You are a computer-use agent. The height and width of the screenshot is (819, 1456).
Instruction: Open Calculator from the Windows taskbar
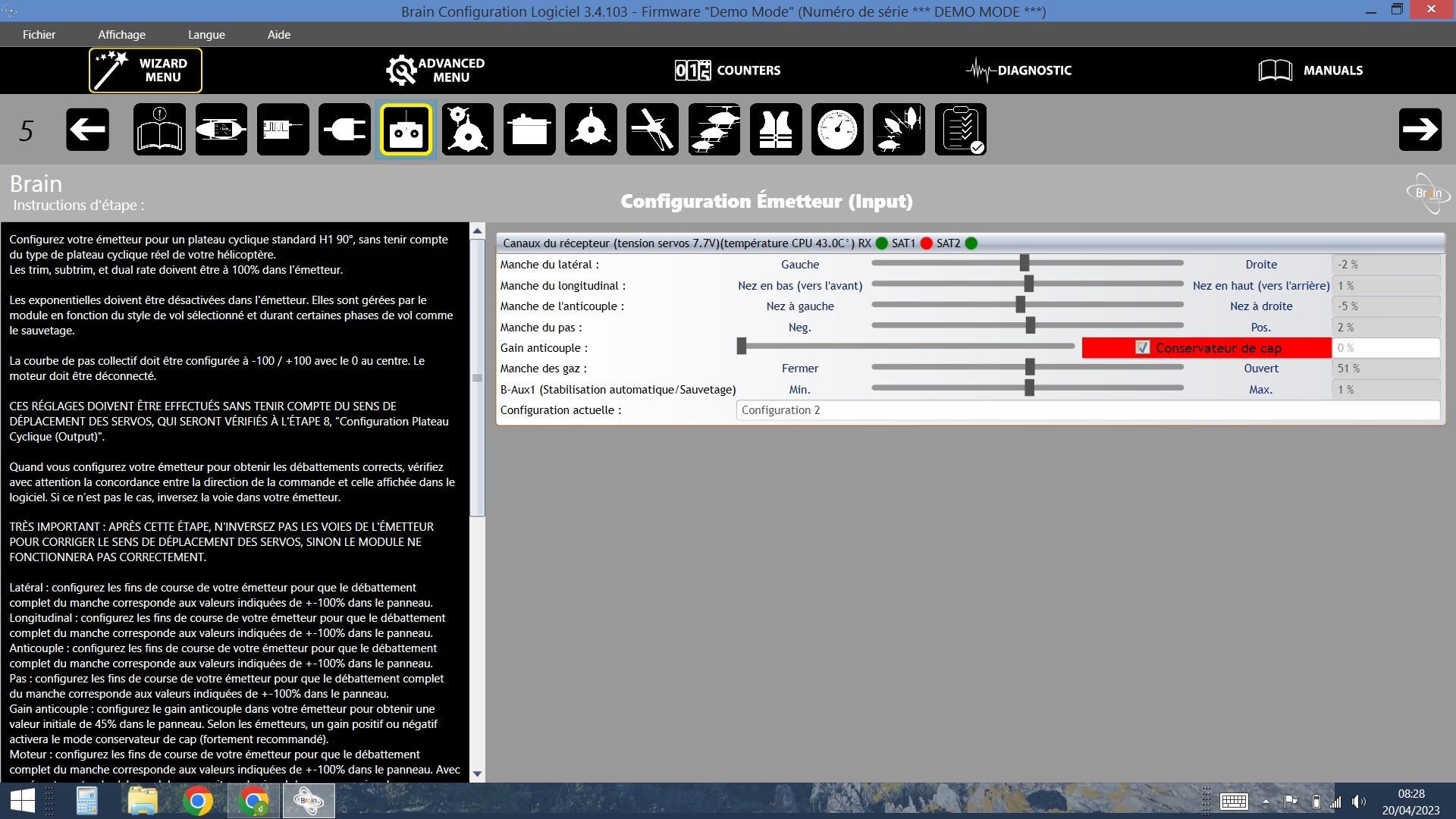(x=86, y=801)
